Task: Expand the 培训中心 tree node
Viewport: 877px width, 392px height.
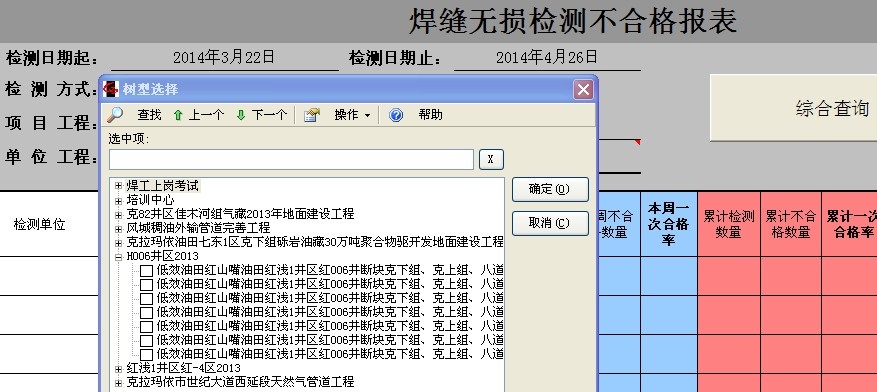Action: pos(118,200)
